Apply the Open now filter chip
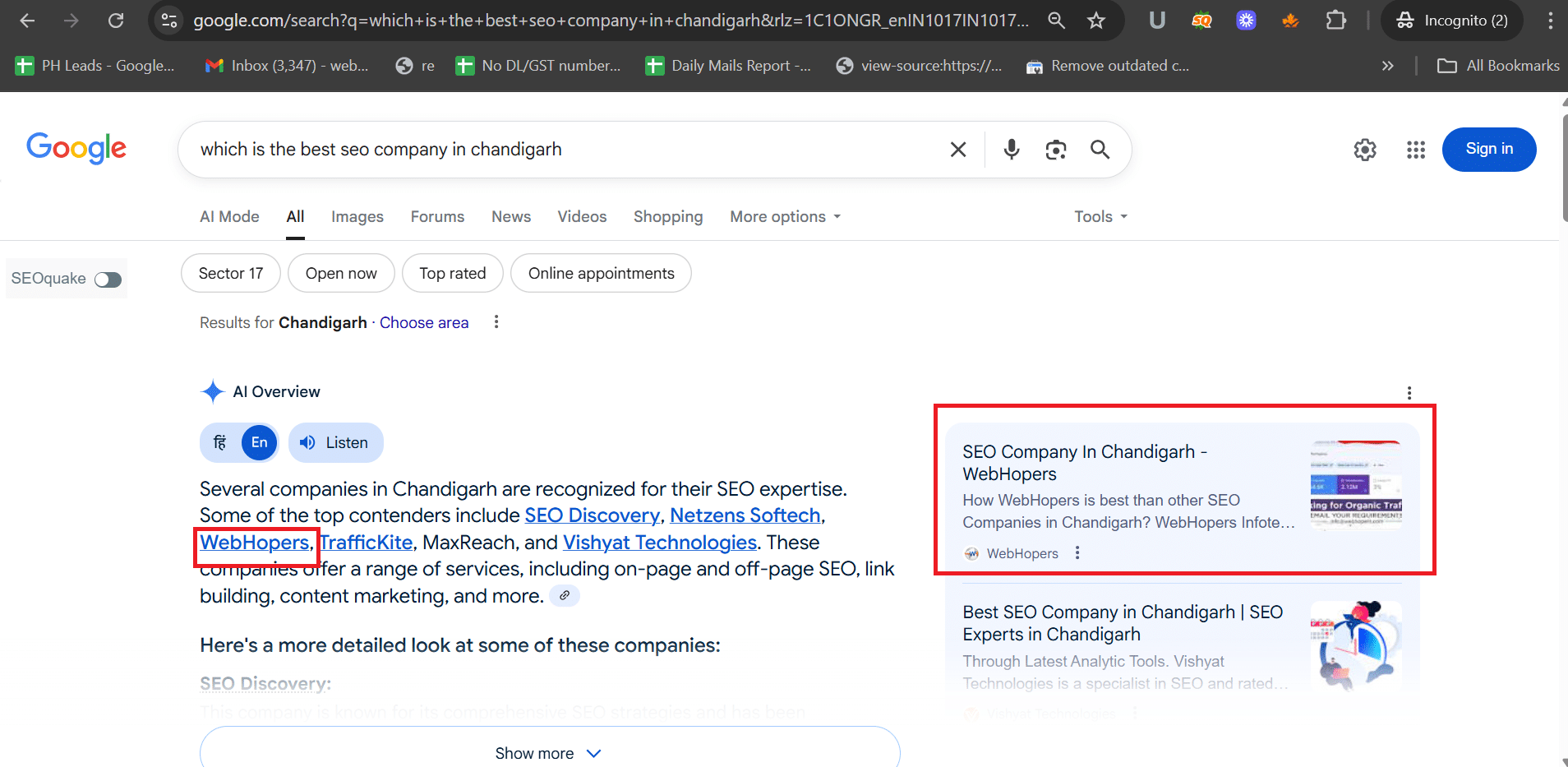Screen dimensions: 1568x767 click(341, 273)
